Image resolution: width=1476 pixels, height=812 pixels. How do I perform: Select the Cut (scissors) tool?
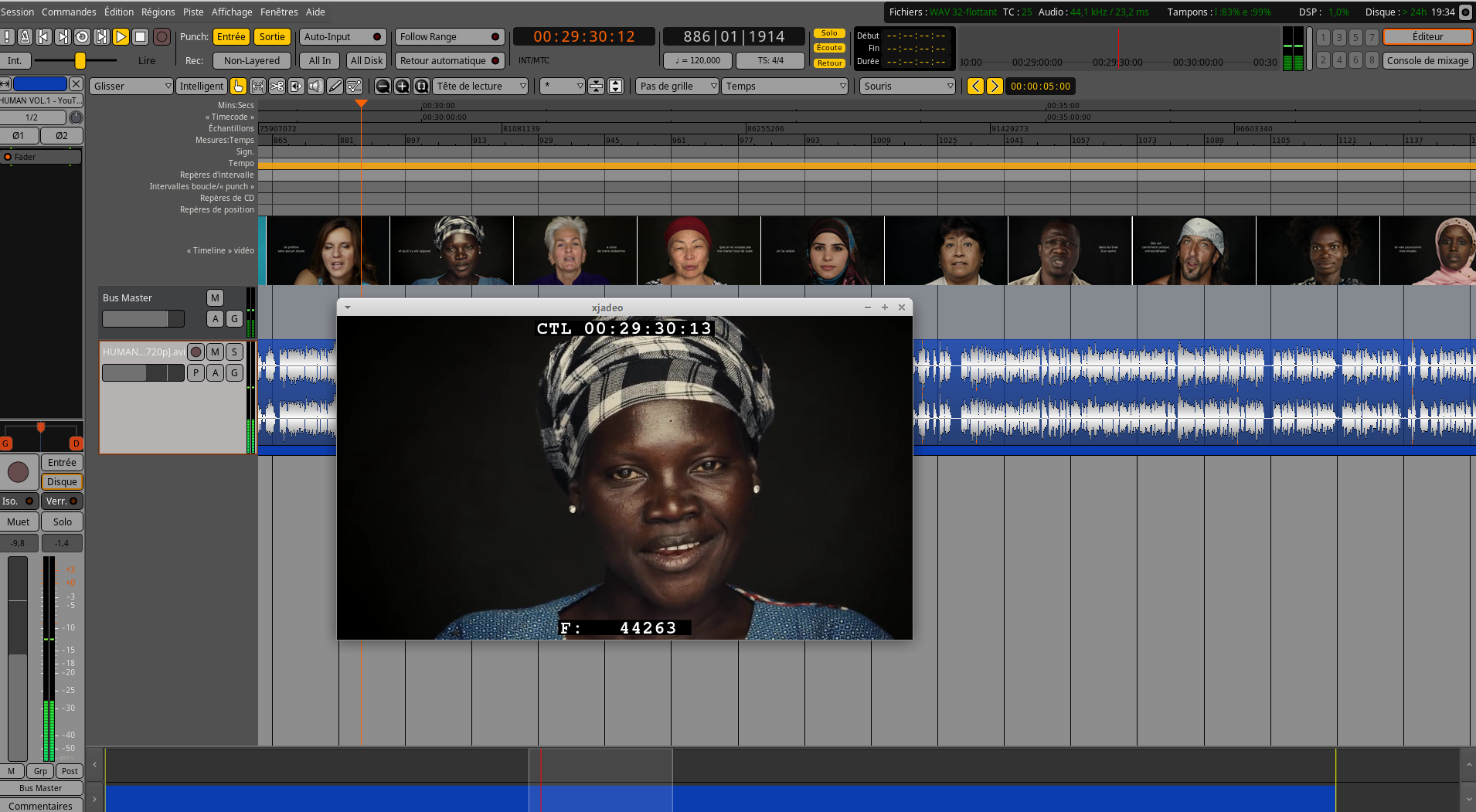click(277, 87)
